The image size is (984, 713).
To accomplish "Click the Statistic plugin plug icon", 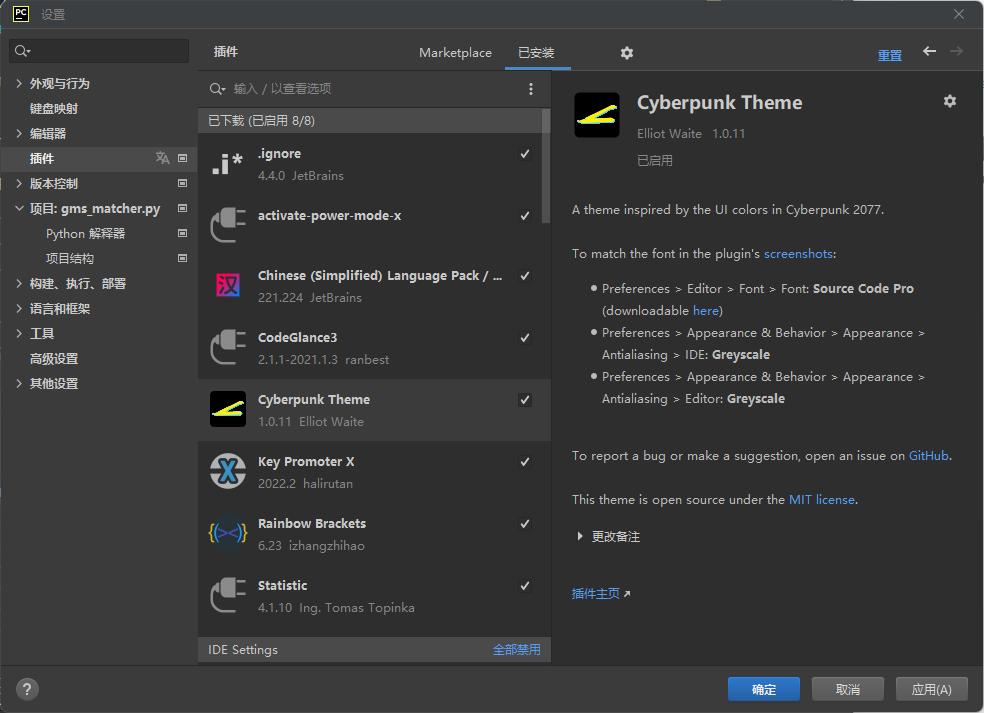I will [x=227, y=595].
